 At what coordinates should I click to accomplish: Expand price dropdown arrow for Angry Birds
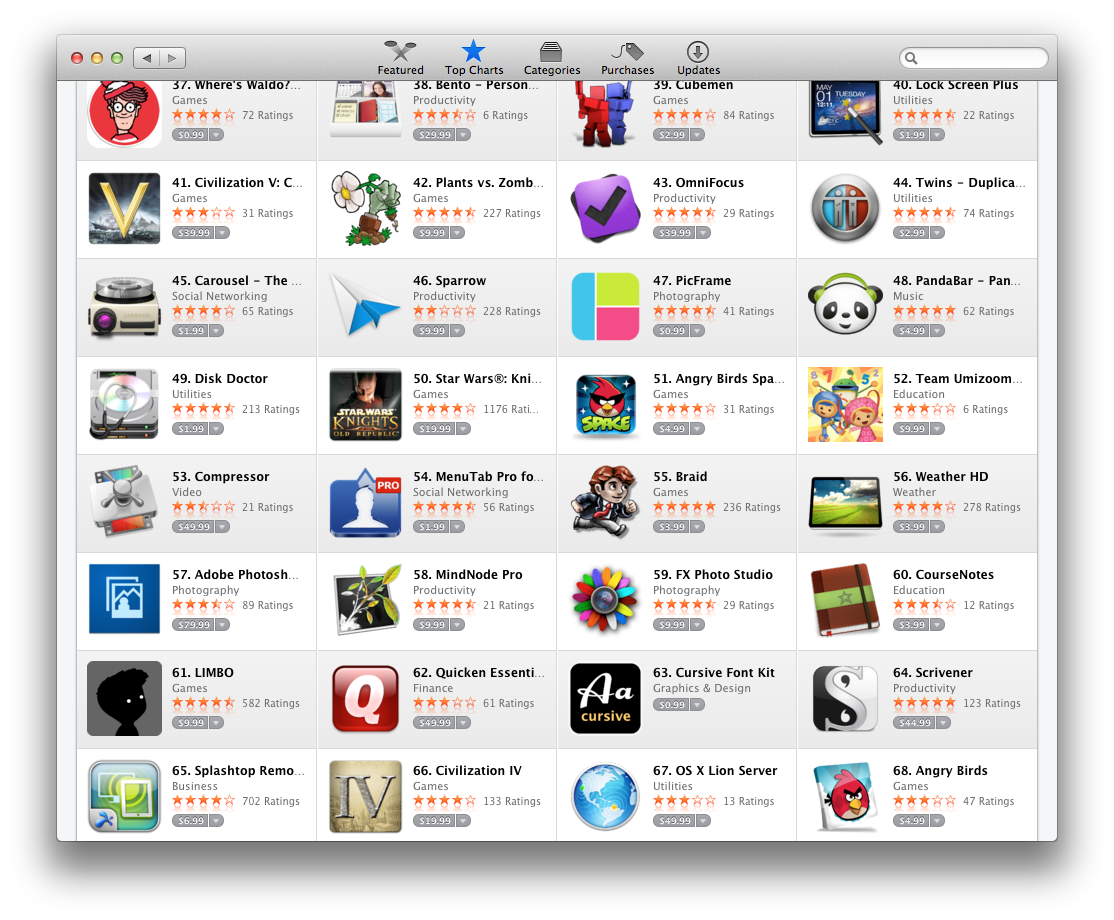[938, 821]
